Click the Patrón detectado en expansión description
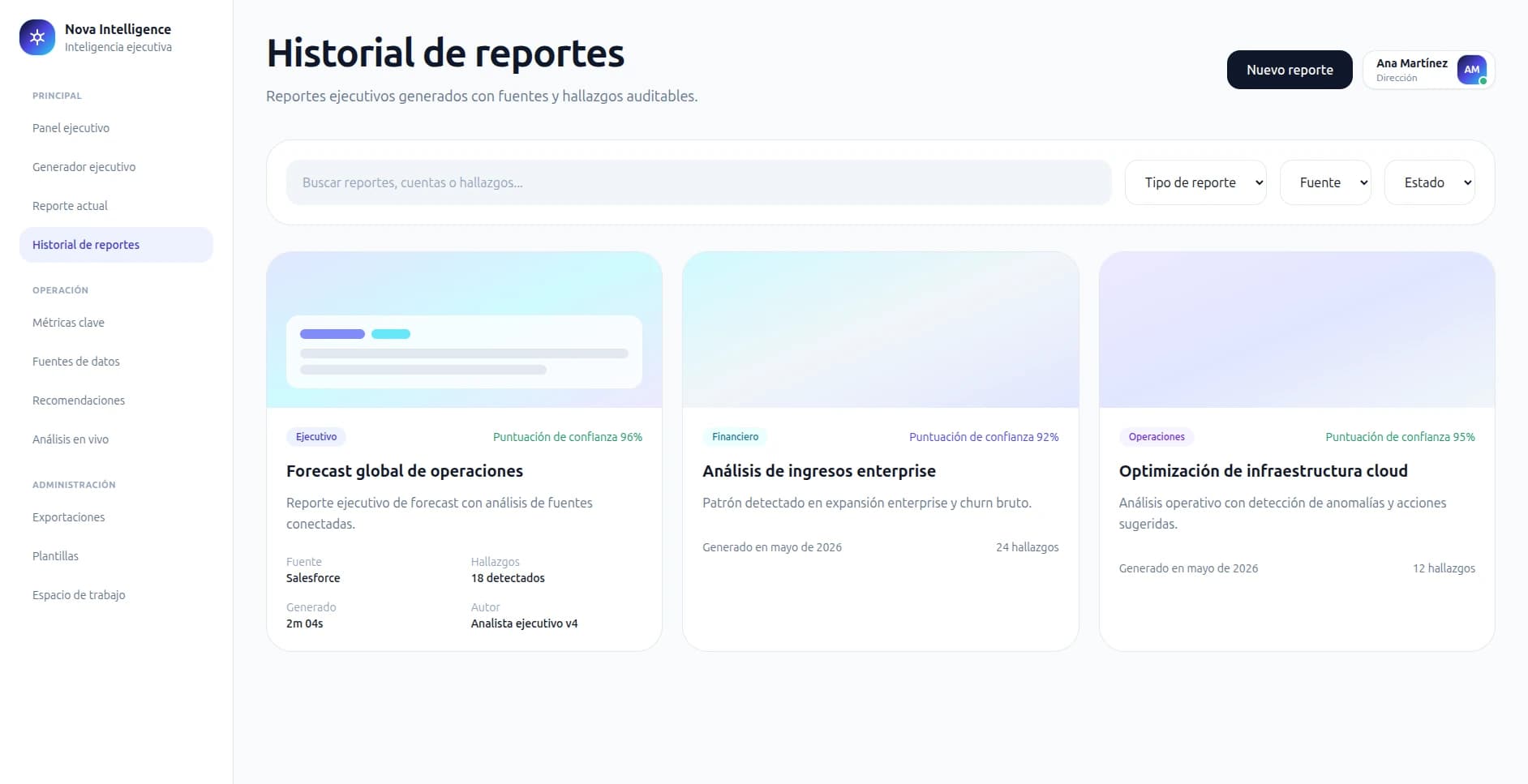The image size is (1528, 784). point(867,503)
